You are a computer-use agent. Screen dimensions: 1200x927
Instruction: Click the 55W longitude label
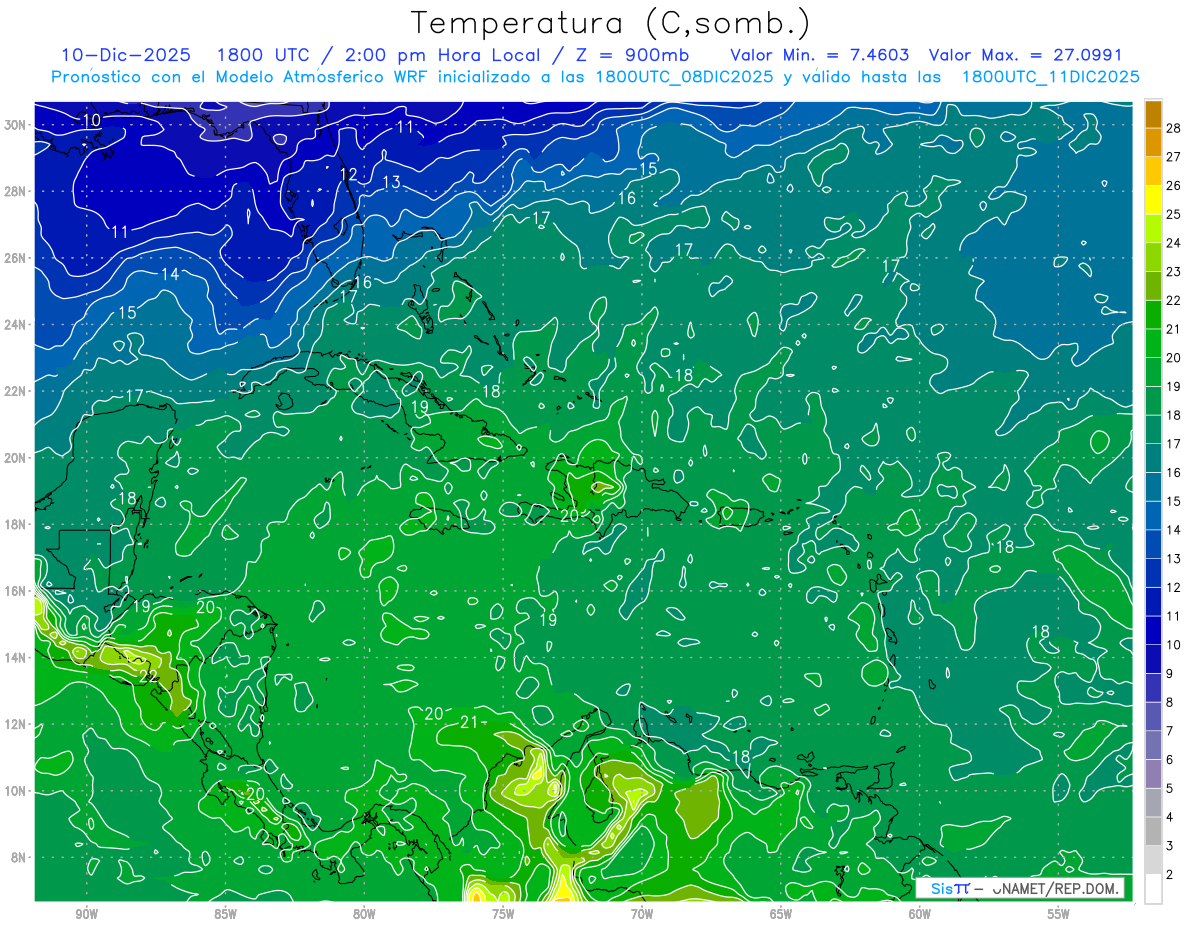pyautogui.click(x=1059, y=915)
